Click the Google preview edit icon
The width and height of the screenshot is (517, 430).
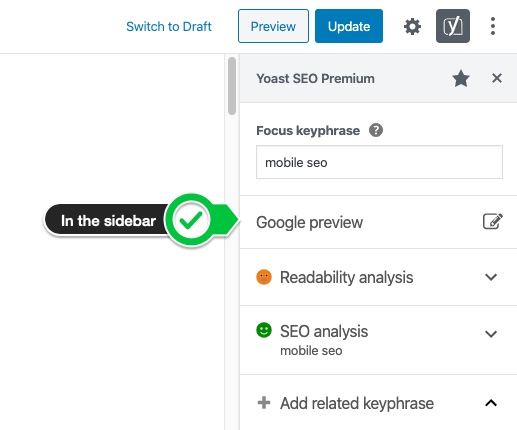(493, 221)
